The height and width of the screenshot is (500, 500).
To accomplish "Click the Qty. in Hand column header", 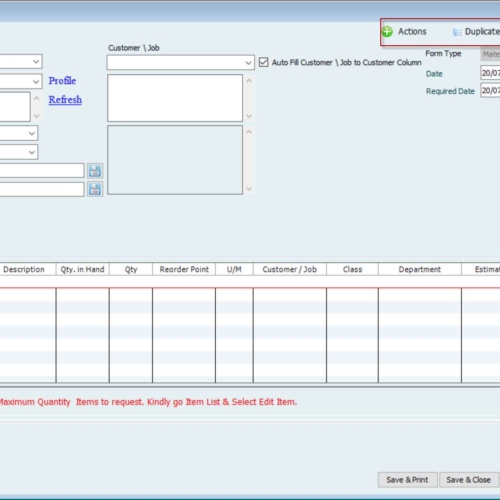I will pos(82,269).
